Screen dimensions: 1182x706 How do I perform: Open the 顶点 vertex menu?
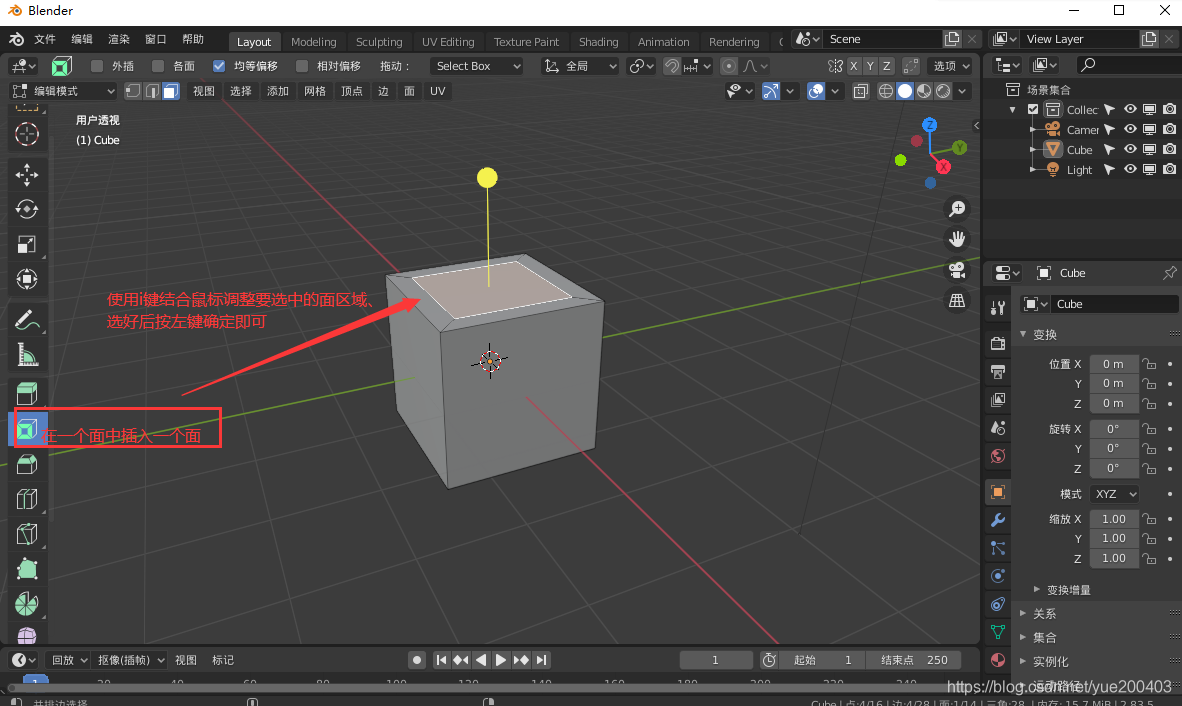coord(351,91)
